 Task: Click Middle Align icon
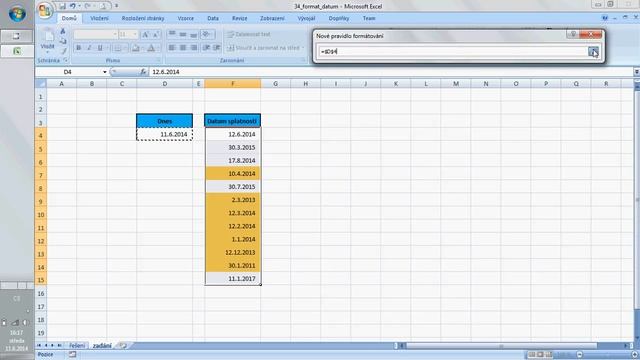183,34
